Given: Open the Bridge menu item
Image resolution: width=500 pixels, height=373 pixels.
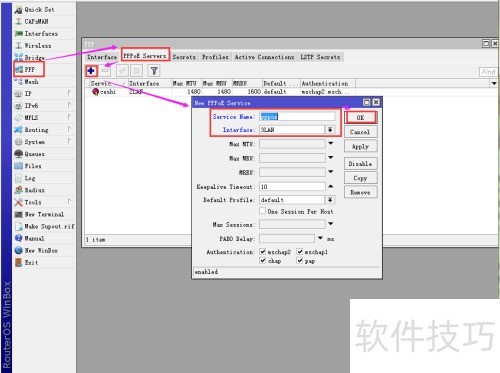Looking at the screenshot, I should [34, 57].
